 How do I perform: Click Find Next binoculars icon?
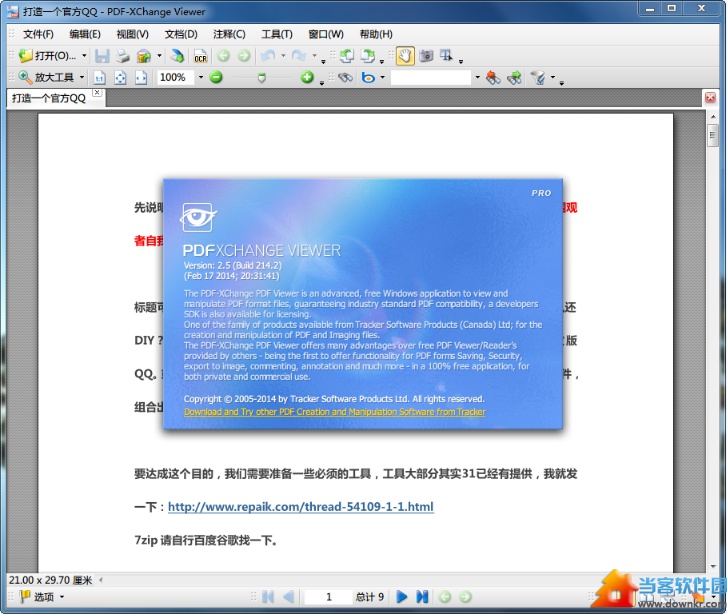pos(514,77)
